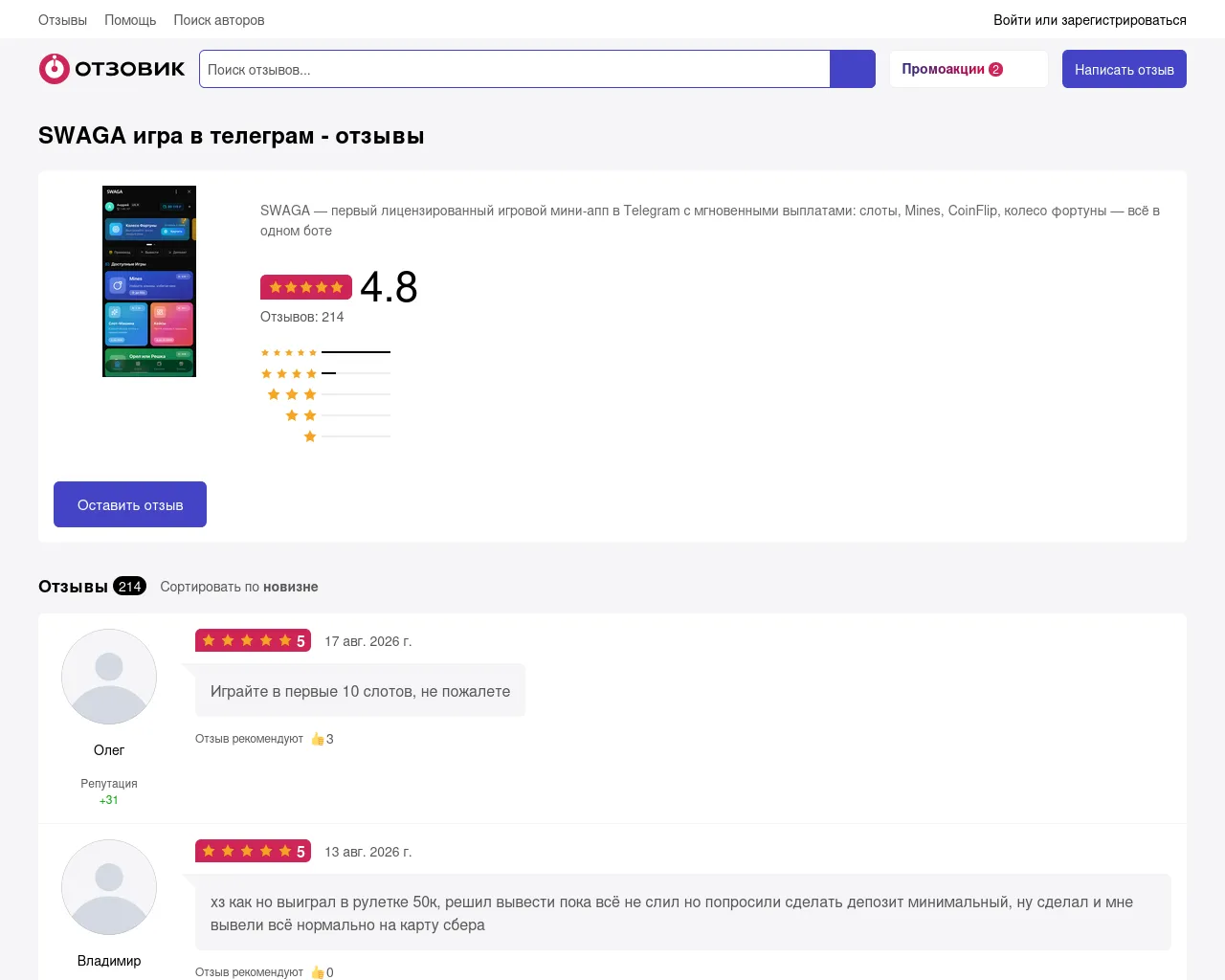1225x980 pixels.
Task: Click the blue search submit button
Action: pos(853,69)
